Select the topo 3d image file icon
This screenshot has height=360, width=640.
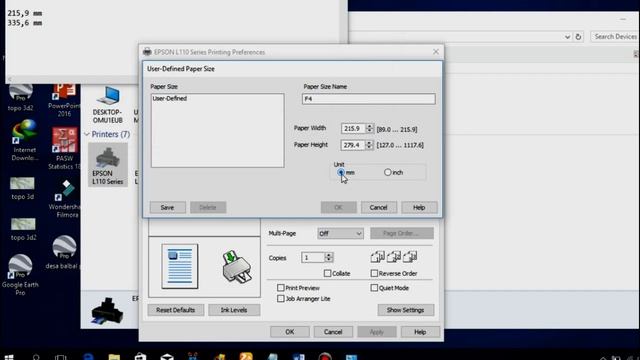pyautogui.click(x=22, y=188)
